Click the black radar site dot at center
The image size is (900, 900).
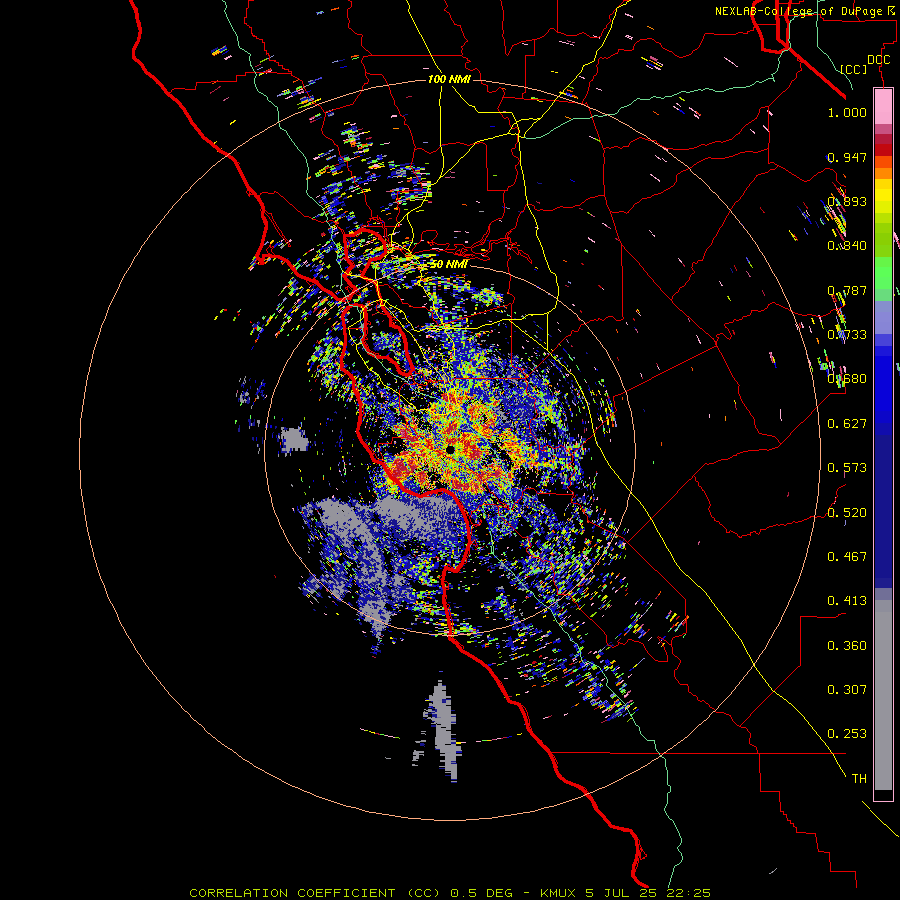(451, 449)
